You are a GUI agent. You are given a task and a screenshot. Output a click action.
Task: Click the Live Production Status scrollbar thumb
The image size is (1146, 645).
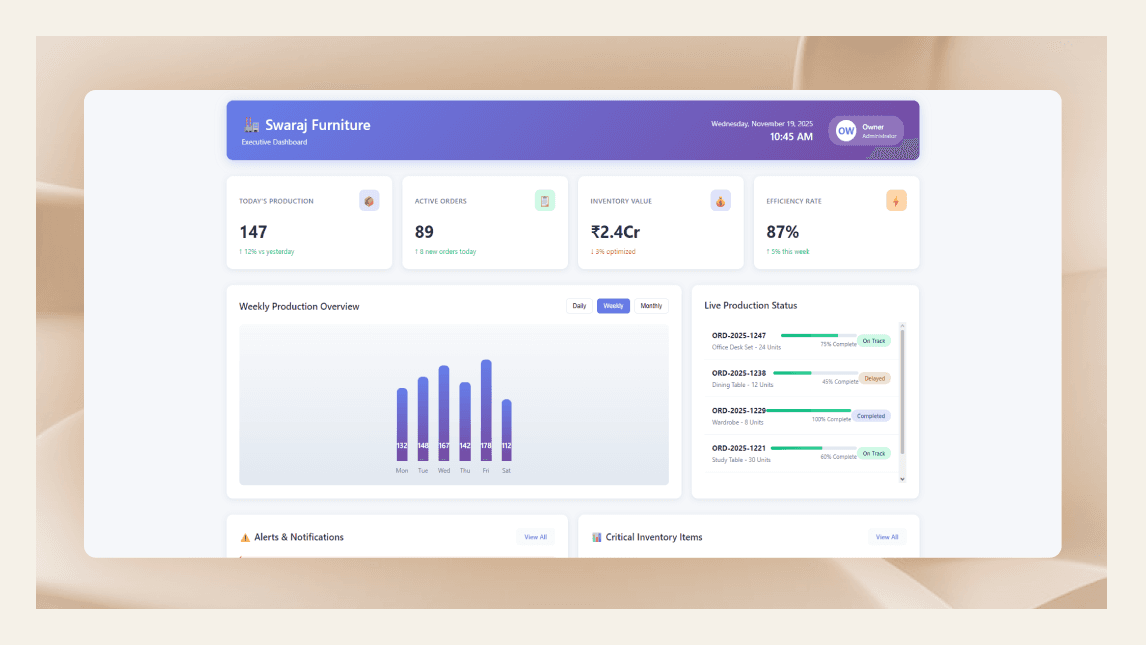tap(903, 392)
